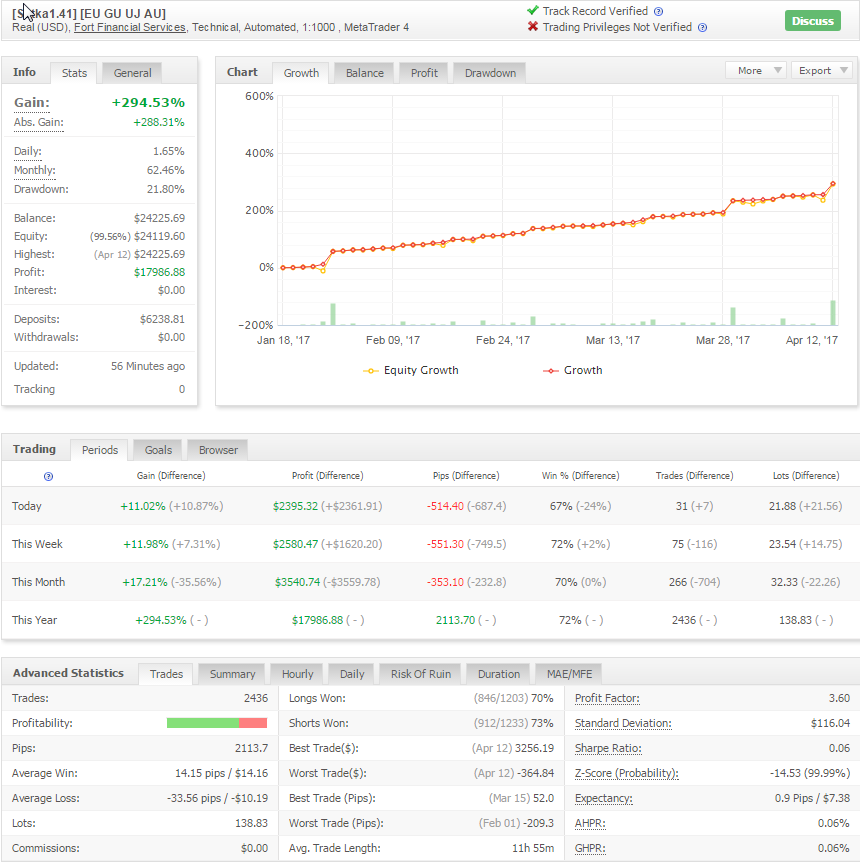
Task: Open the Browser tab in Trading
Action: (218, 450)
